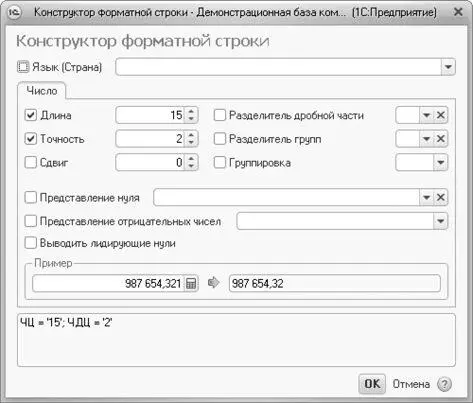Clear Разделитель групп with X icon
This screenshot has width=473, height=403.
point(441,139)
